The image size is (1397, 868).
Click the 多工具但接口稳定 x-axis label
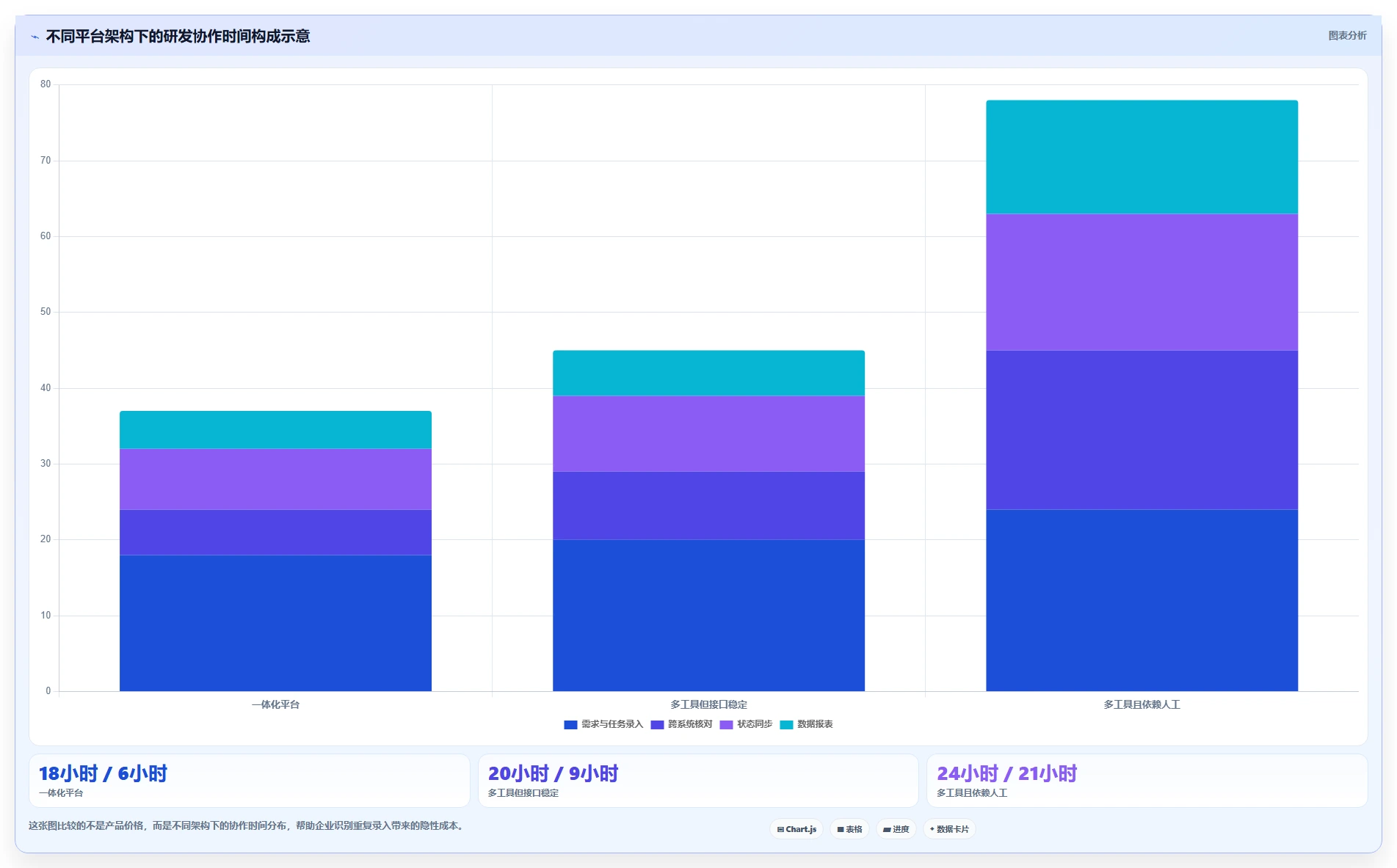[708, 704]
